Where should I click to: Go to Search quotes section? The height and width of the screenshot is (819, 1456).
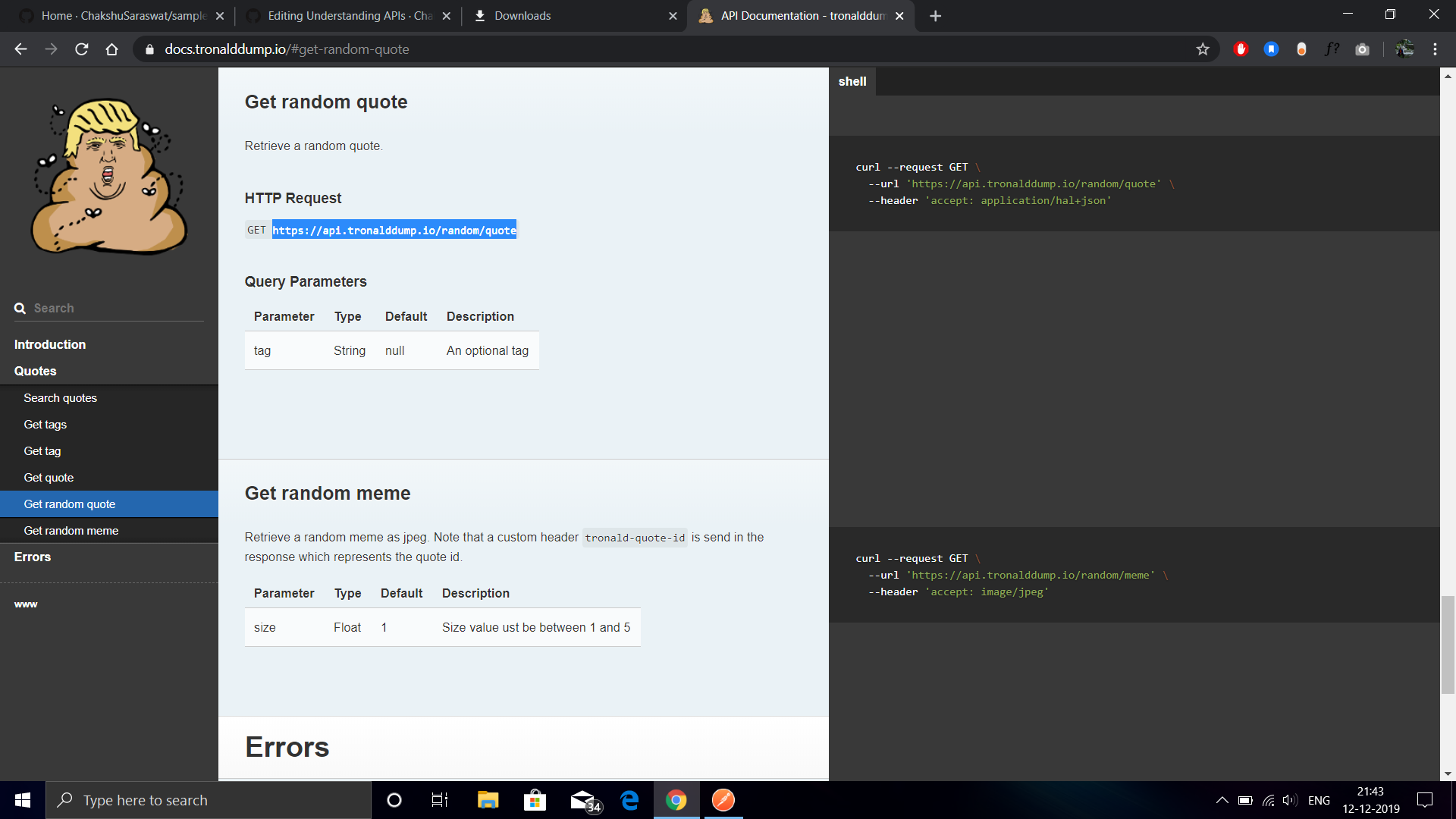[x=61, y=398]
